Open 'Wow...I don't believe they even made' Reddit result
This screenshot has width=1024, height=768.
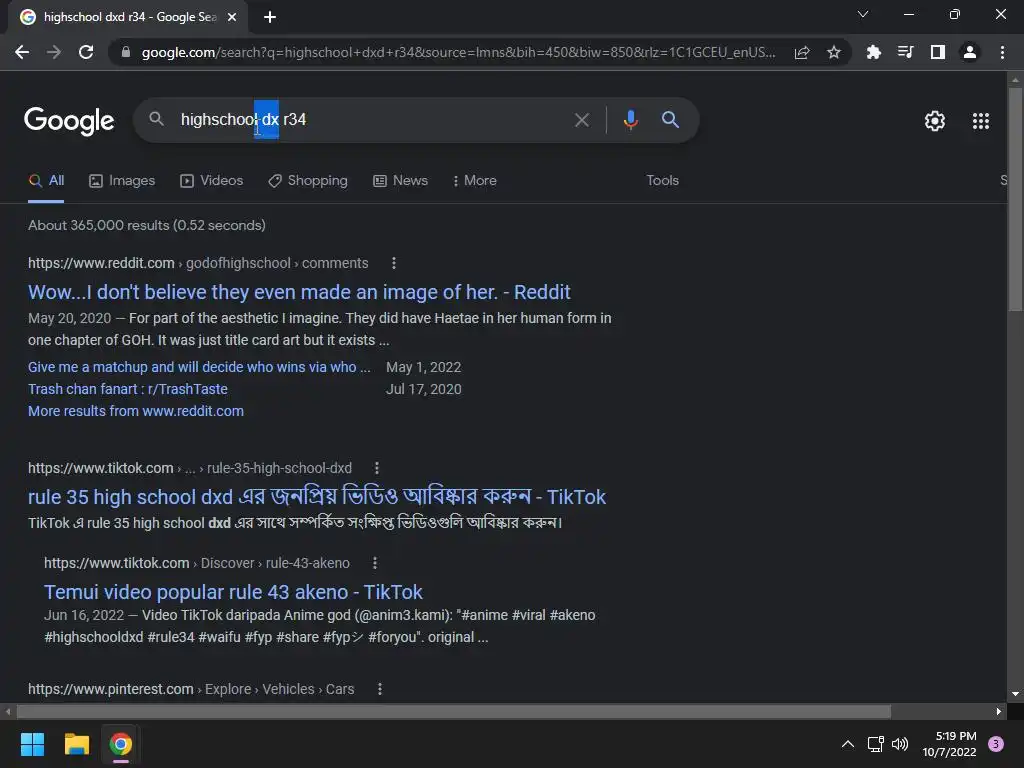tap(299, 292)
